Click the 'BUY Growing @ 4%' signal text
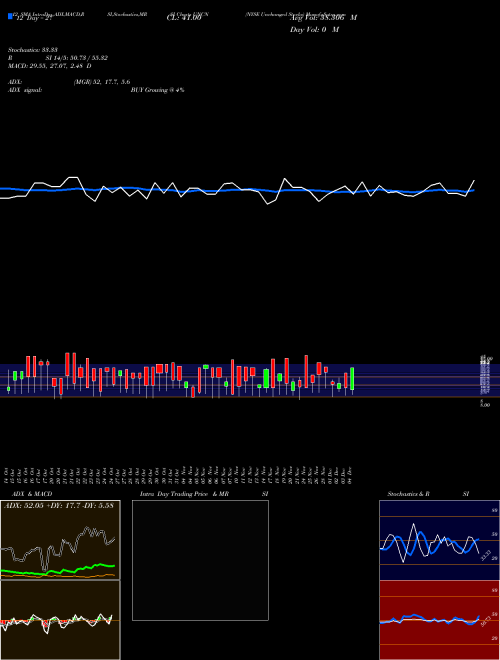This screenshot has width=500, height=660. tap(157, 90)
